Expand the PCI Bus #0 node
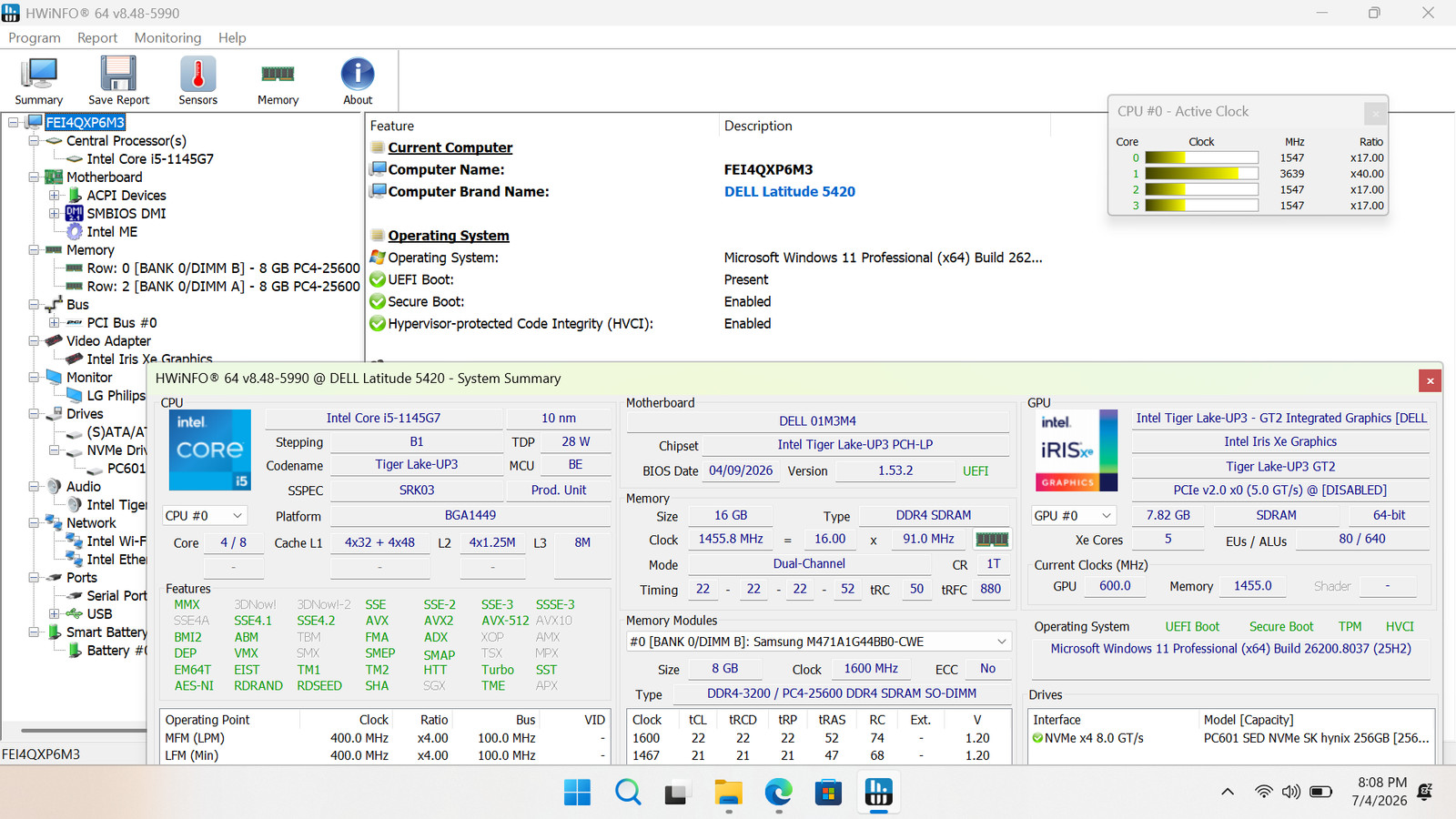 (x=55, y=323)
